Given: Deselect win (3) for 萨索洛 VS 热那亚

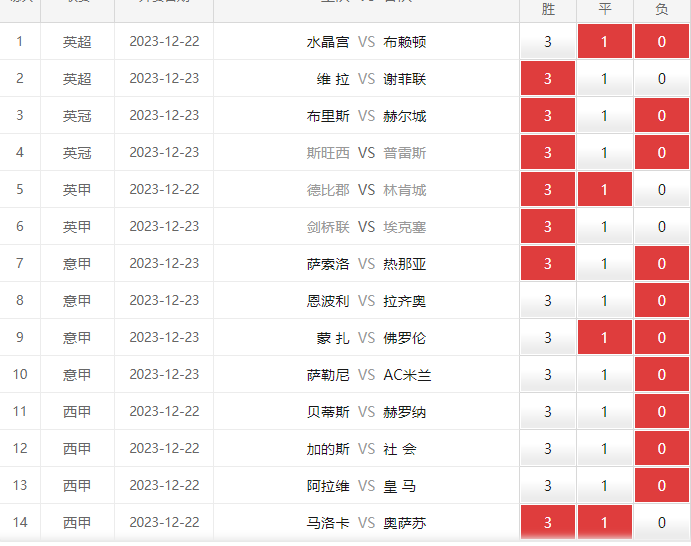Looking at the screenshot, I should pos(548,264).
